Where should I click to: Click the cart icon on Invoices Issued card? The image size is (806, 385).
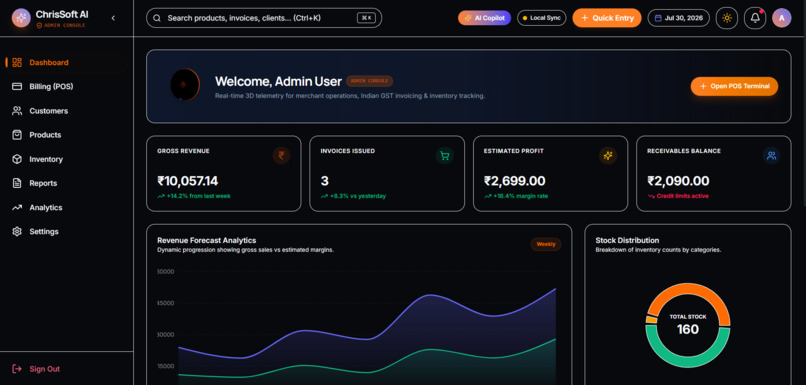point(445,156)
